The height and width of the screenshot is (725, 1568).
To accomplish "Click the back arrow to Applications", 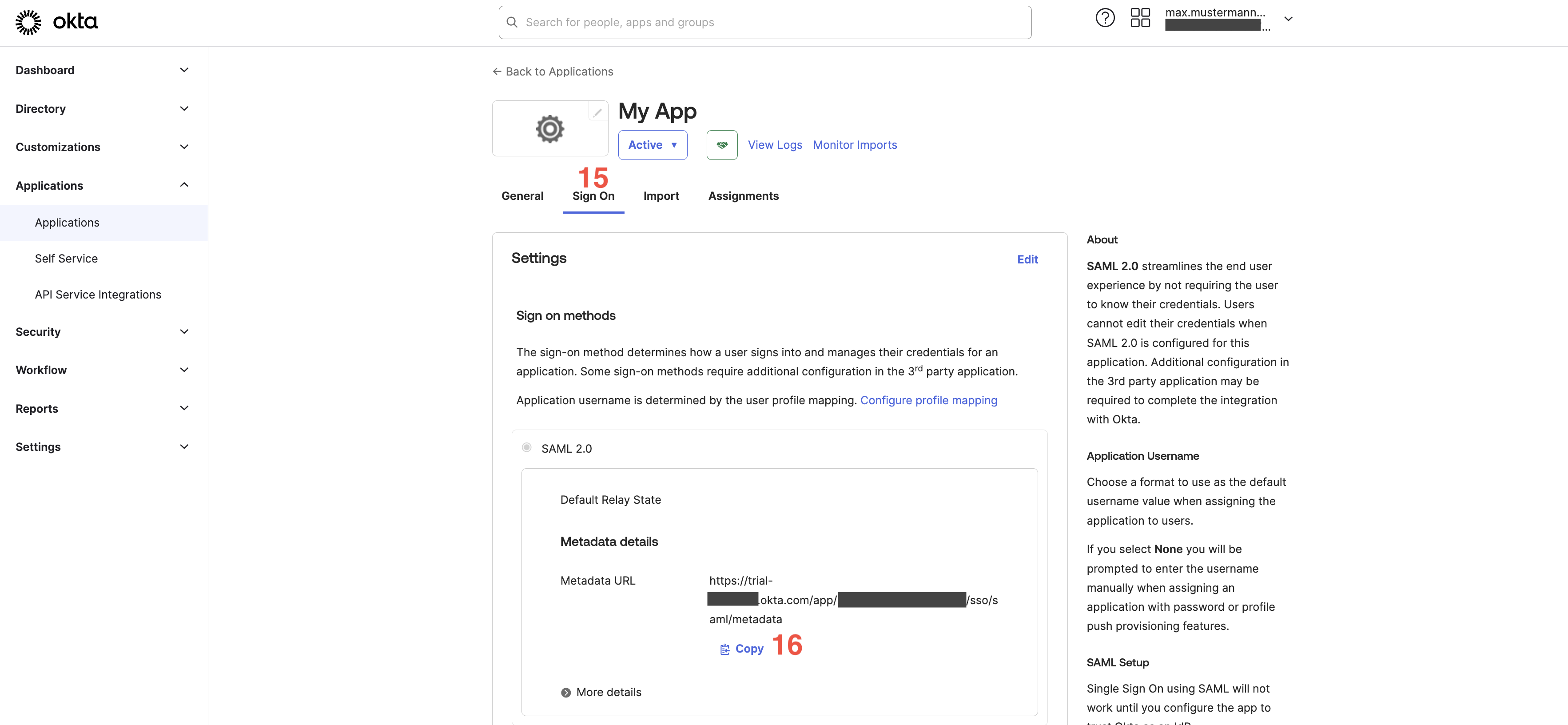I will pyautogui.click(x=497, y=72).
